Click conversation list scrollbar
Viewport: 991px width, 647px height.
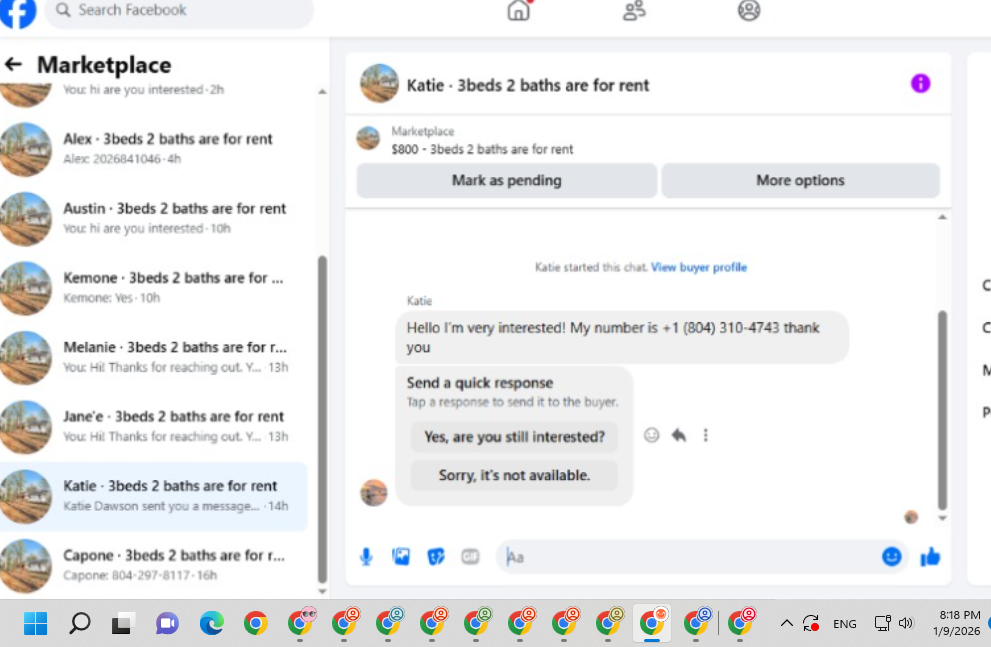click(322, 420)
